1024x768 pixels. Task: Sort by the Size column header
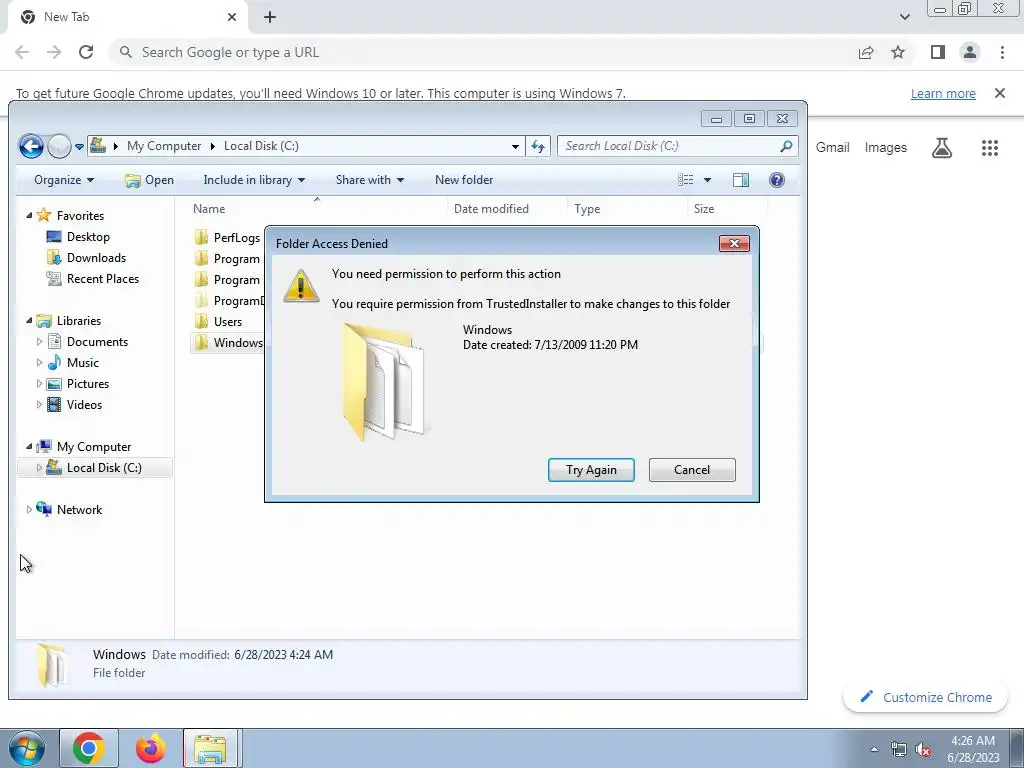tap(704, 209)
